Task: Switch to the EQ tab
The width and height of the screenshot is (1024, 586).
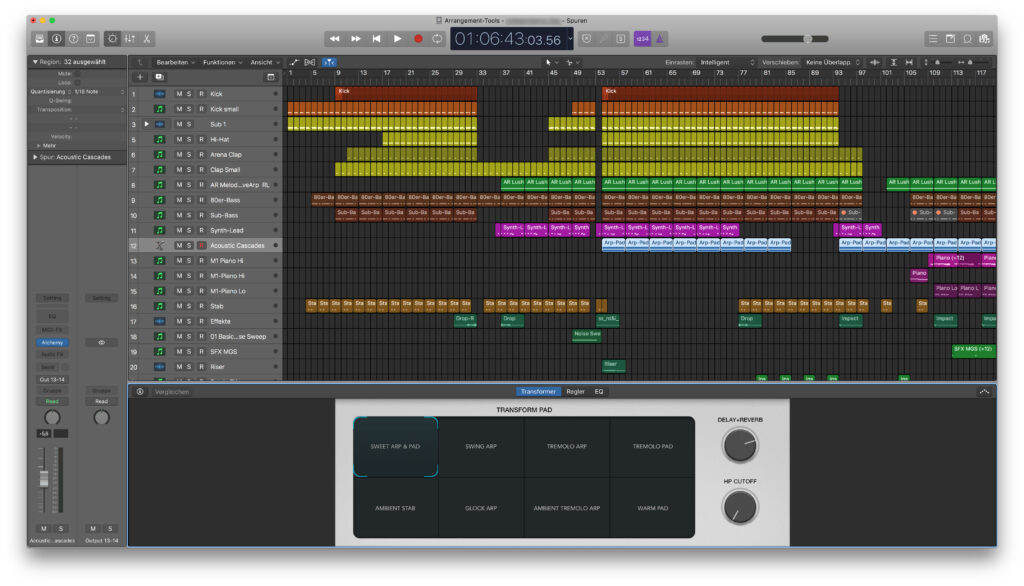Action: click(x=599, y=392)
